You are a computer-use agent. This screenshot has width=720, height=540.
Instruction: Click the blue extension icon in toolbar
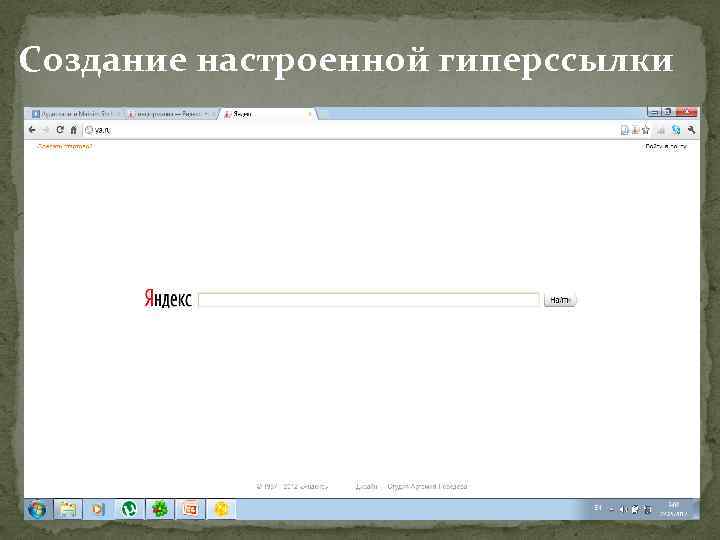[675, 130]
